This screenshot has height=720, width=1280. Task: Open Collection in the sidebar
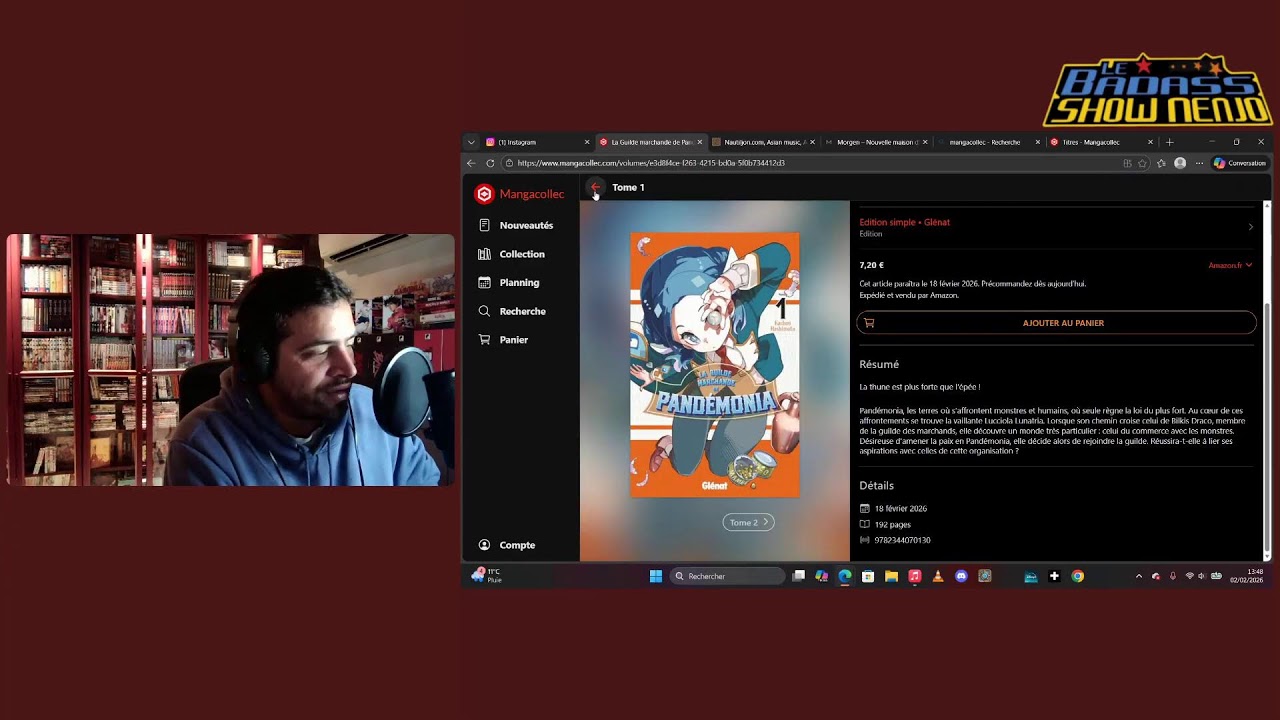tap(512, 254)
